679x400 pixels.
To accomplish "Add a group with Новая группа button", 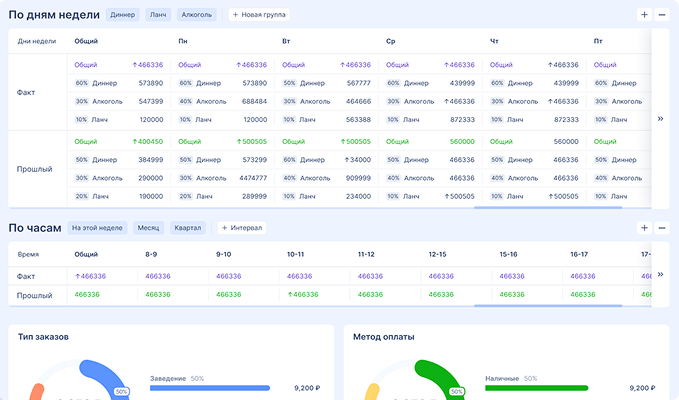I will tap(261, 15).
